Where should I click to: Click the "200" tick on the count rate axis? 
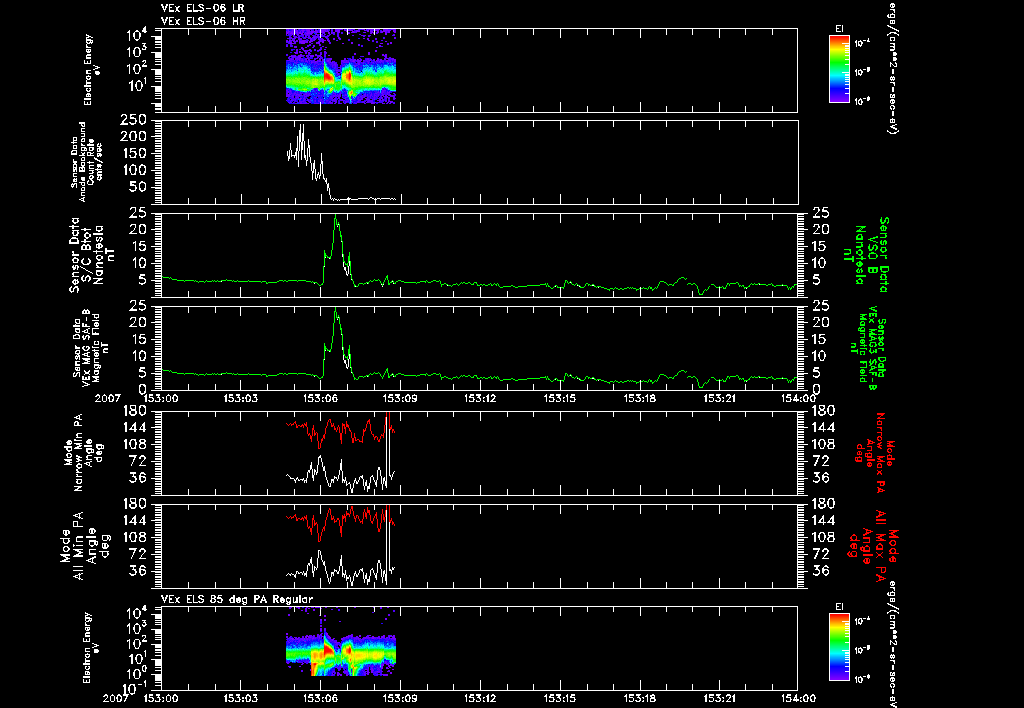pos(133,137)
